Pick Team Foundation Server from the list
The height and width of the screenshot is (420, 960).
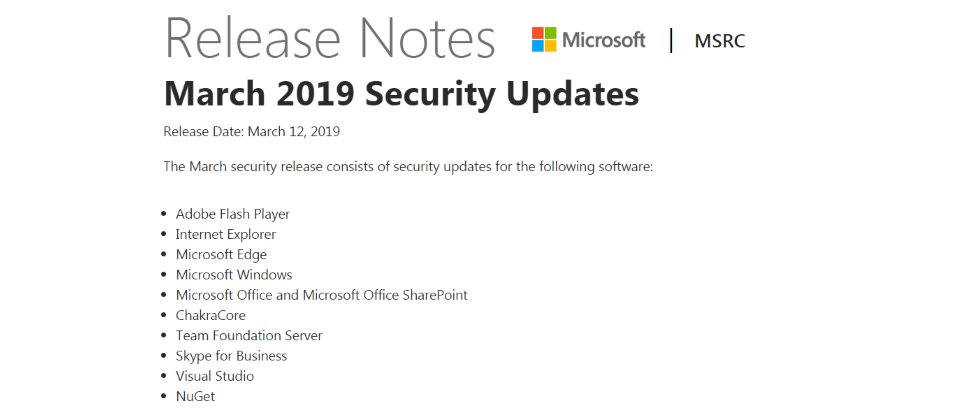click(x=249, y=336)
